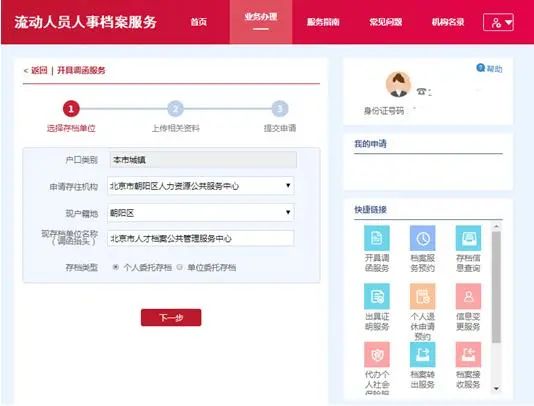Open the 个人退休申请预约 quick link icon

[423, 296]
